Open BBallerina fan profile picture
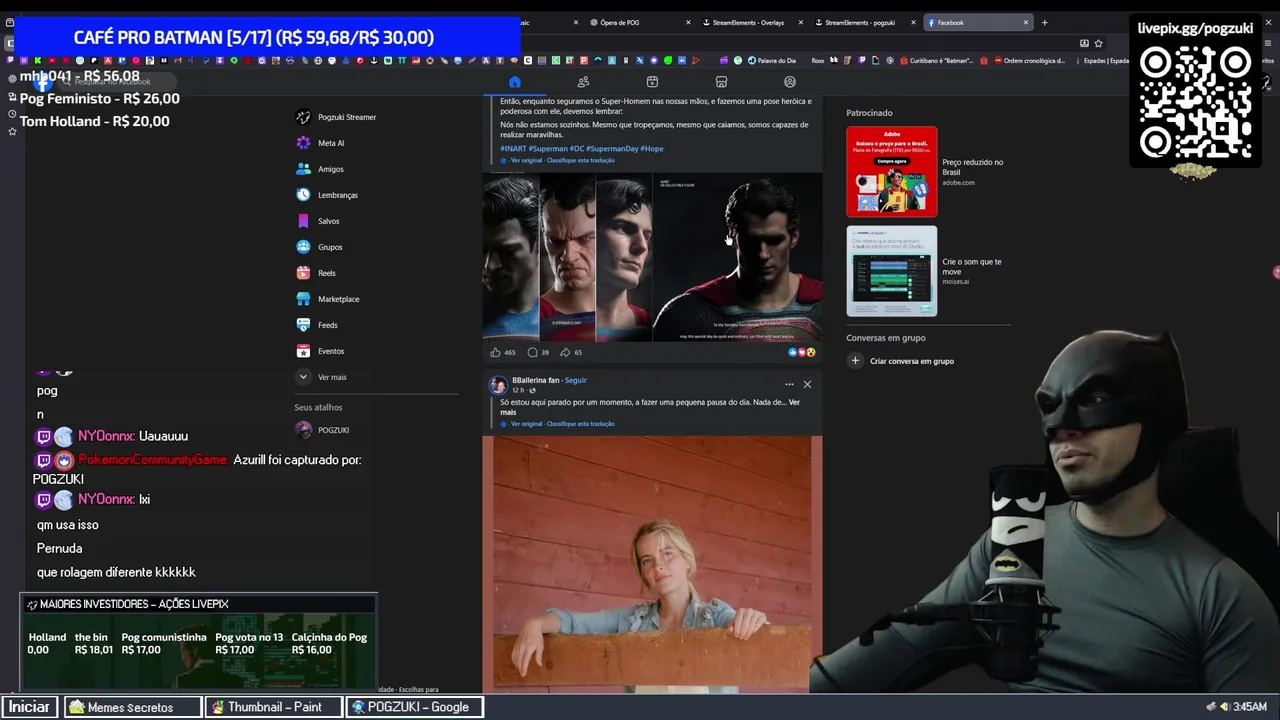The image size is (1280, 720). point(498,385)
